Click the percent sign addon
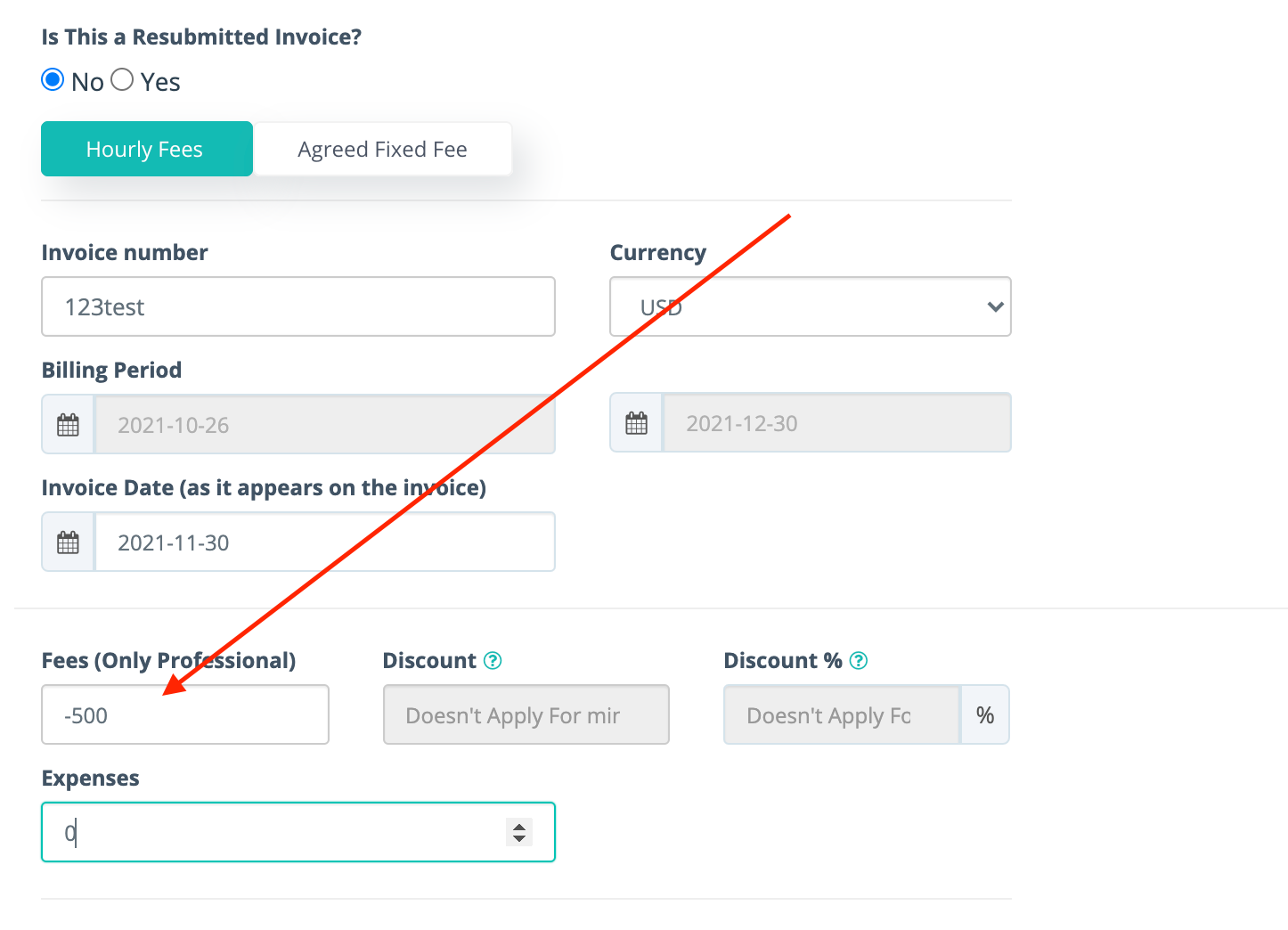 tap(985, 714)
